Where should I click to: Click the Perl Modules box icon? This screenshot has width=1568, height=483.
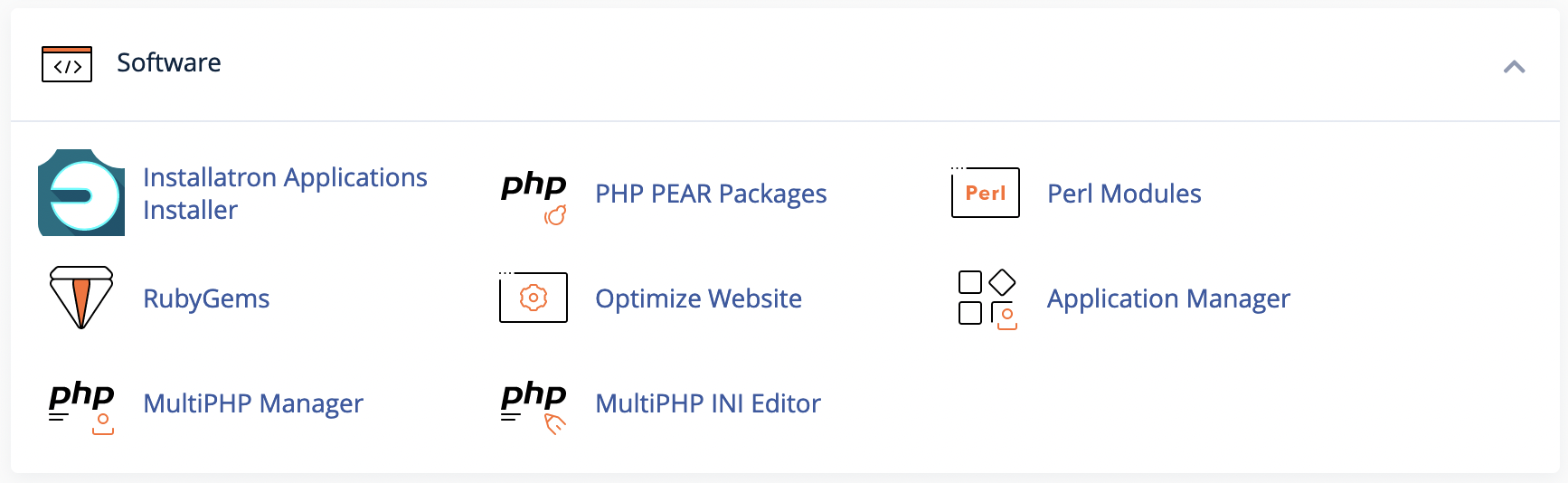[986, 193]
